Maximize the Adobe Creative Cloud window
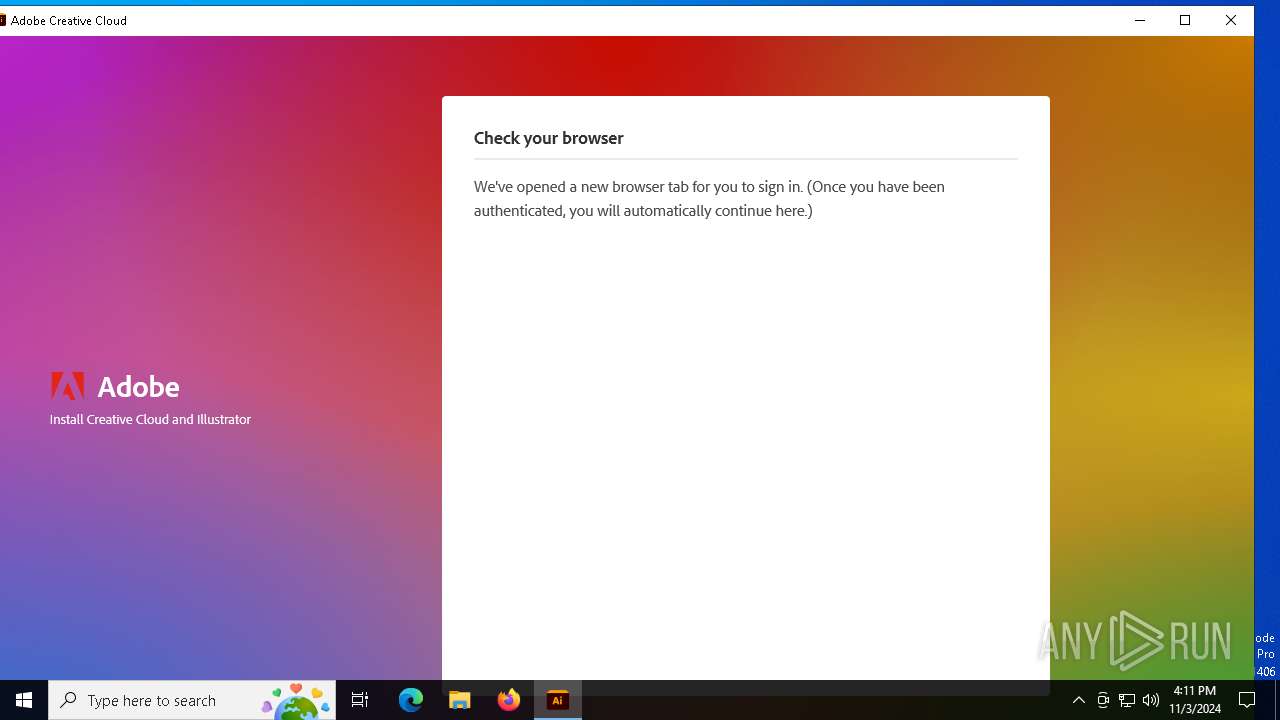The width and height of the screenshot is (1280, 720). 1185,20
